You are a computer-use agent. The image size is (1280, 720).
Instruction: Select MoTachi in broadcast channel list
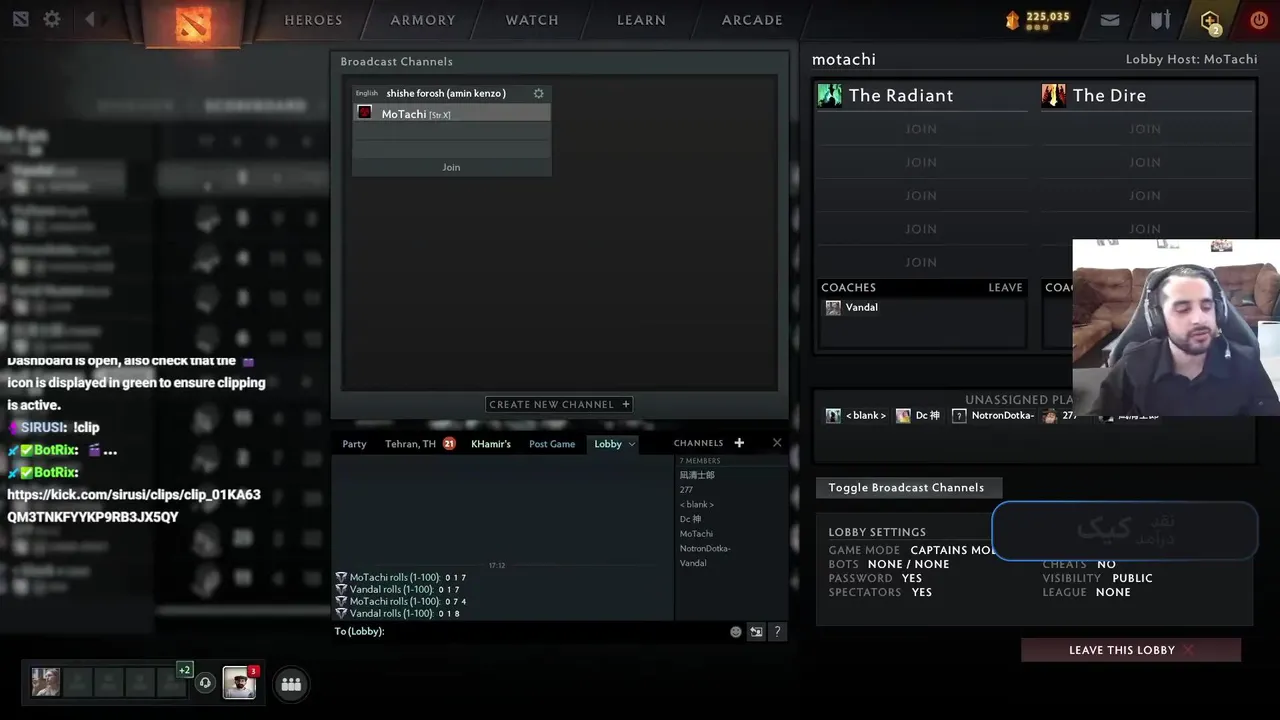451,114
